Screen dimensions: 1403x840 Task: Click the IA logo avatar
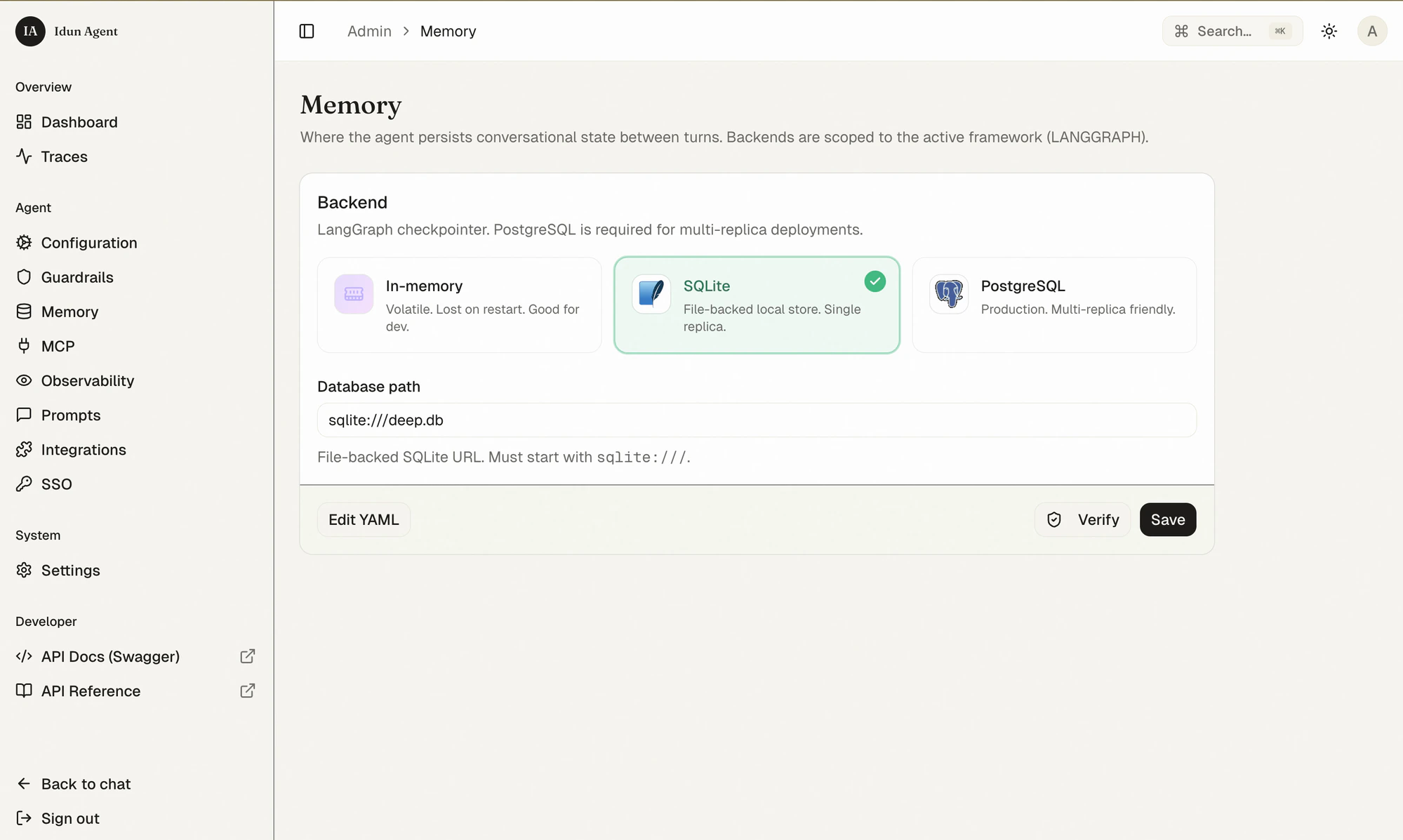click(30, 31)
